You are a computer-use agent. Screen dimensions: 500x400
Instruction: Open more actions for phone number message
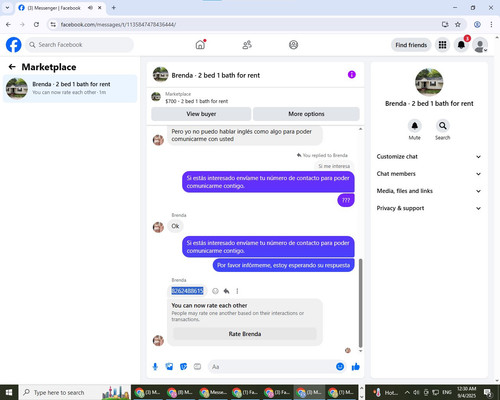pos(237,291)
